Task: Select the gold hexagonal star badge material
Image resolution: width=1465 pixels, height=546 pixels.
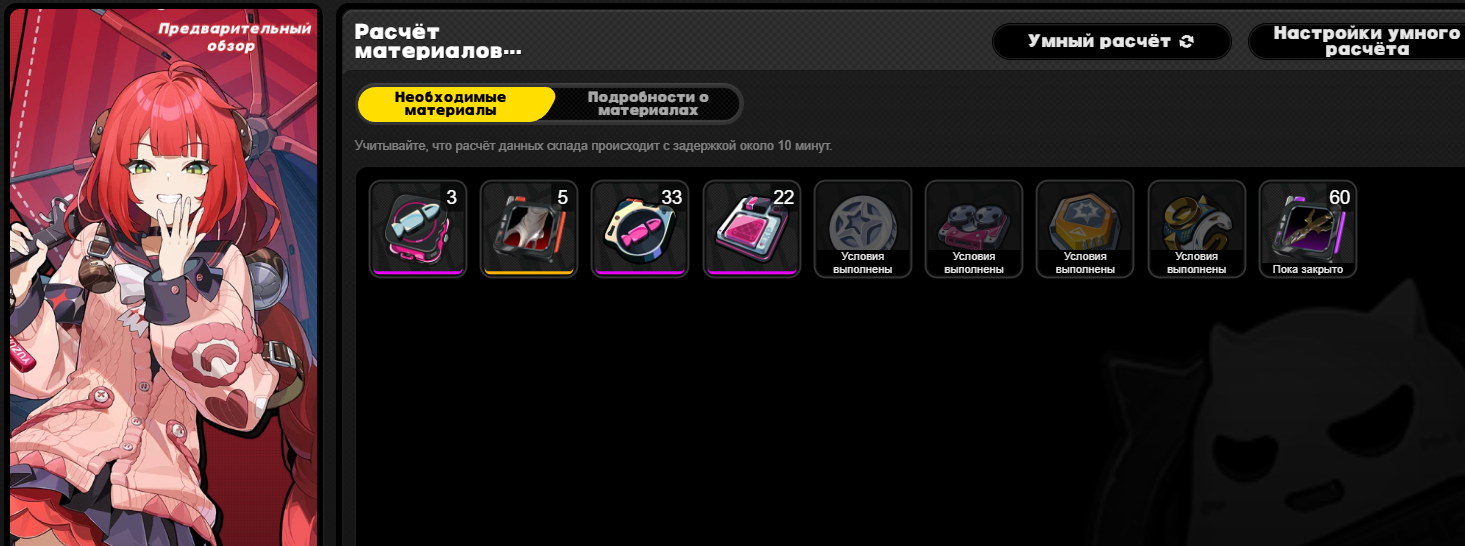Action: point(1085,229)
